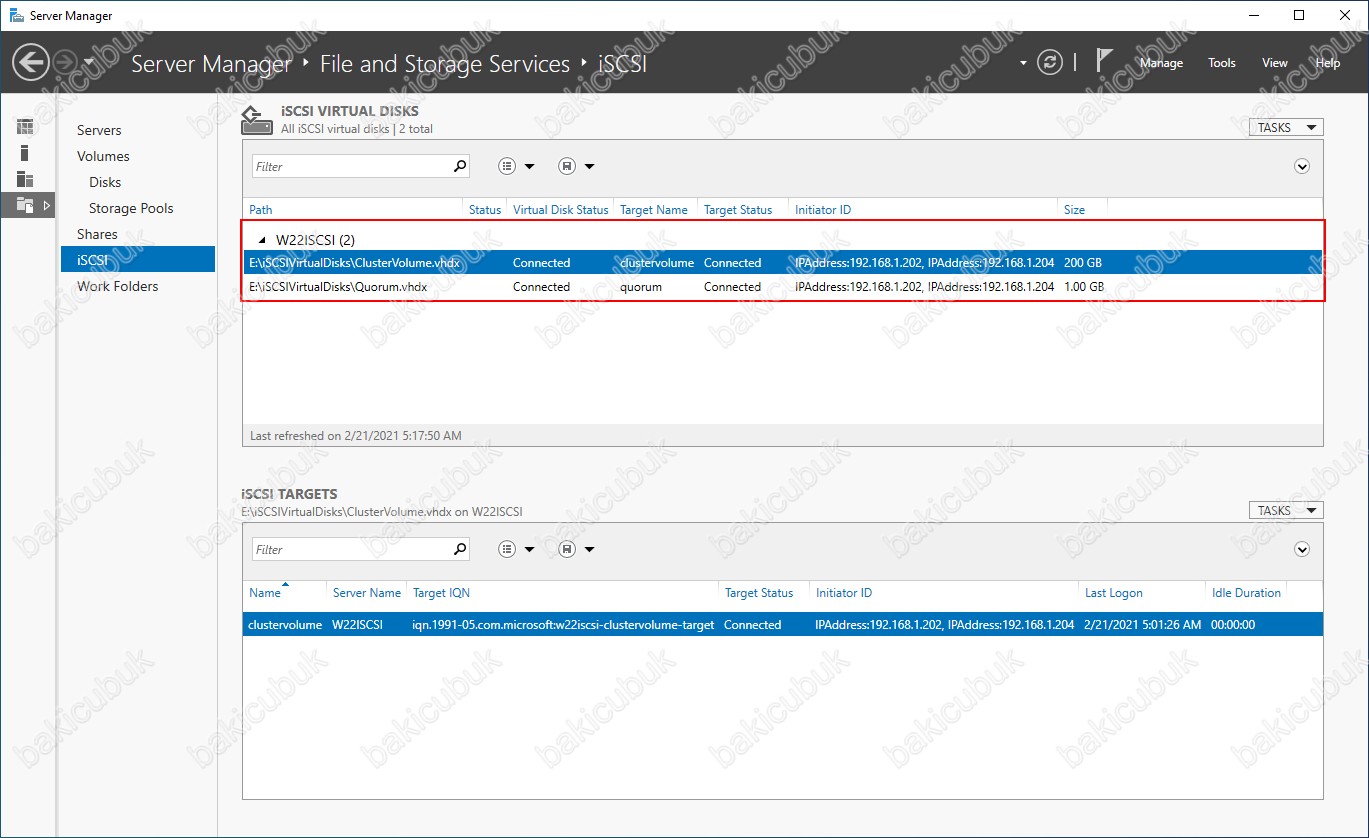The height and width of the screenshot is (838, 1369).
Task: Open the Help menu
Action: pos(1328,63)
